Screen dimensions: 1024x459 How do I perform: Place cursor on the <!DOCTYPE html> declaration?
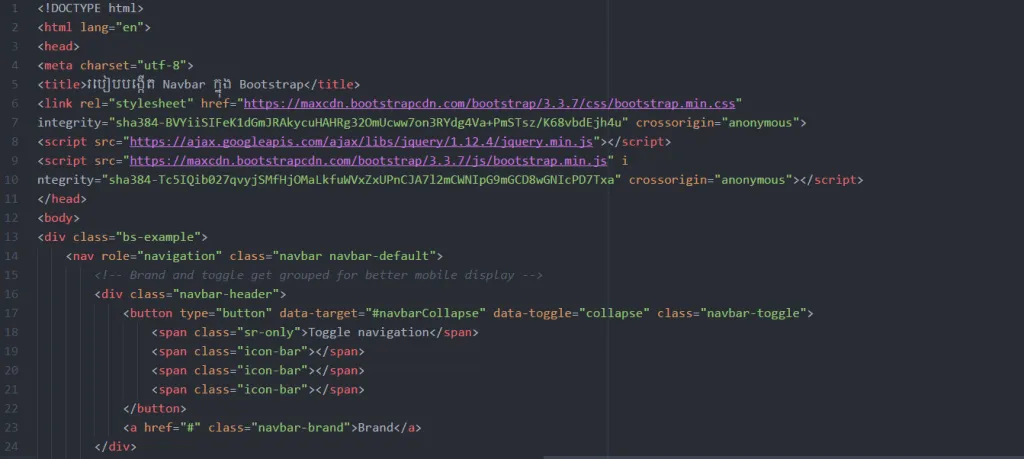(x=91, y=8)
